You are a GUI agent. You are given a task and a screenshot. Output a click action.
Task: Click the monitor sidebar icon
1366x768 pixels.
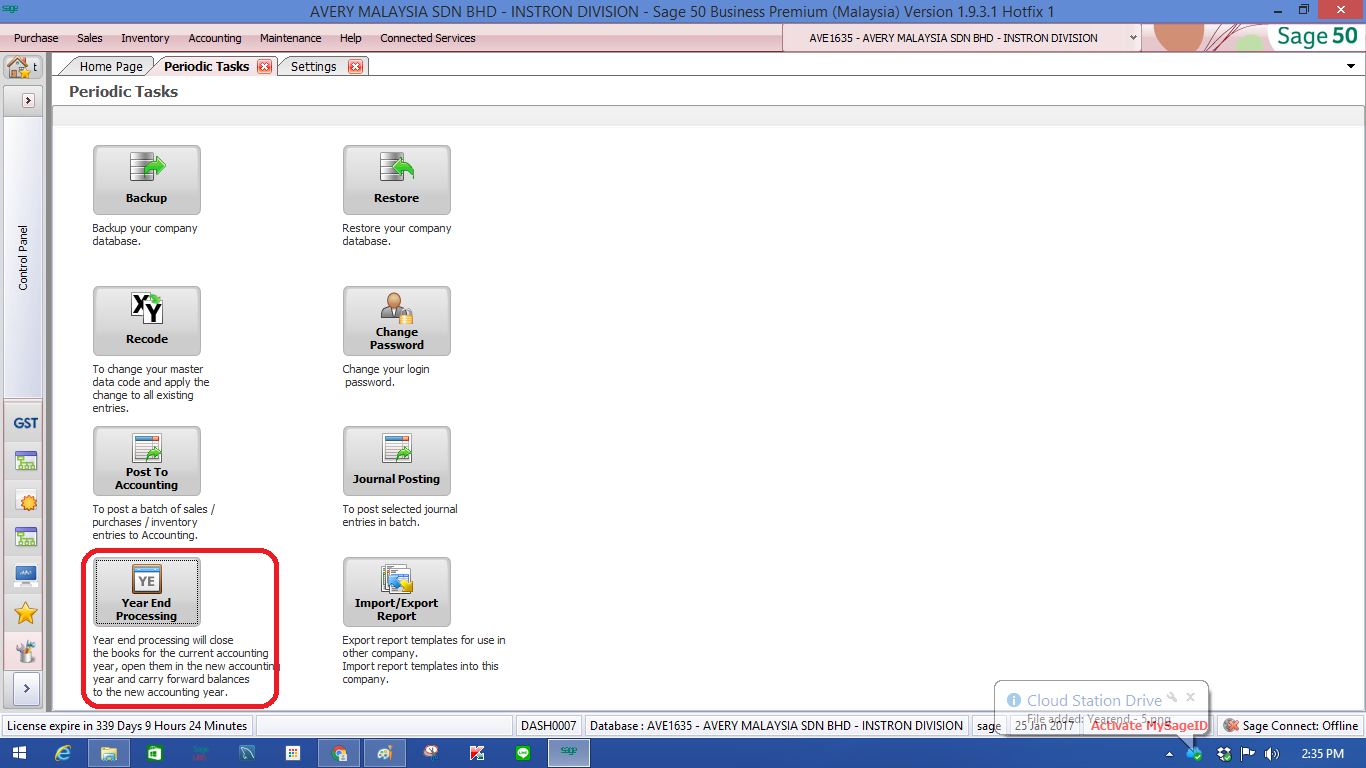pyautogui.click(x=25, y=575)
